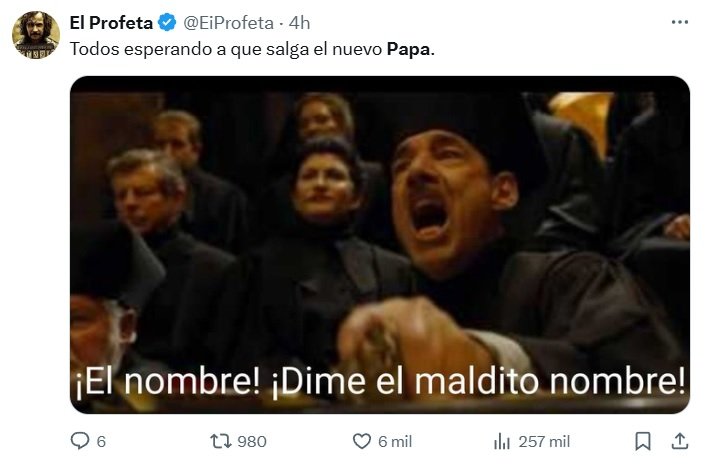Click the 980 reposts count

click(252, 441)
